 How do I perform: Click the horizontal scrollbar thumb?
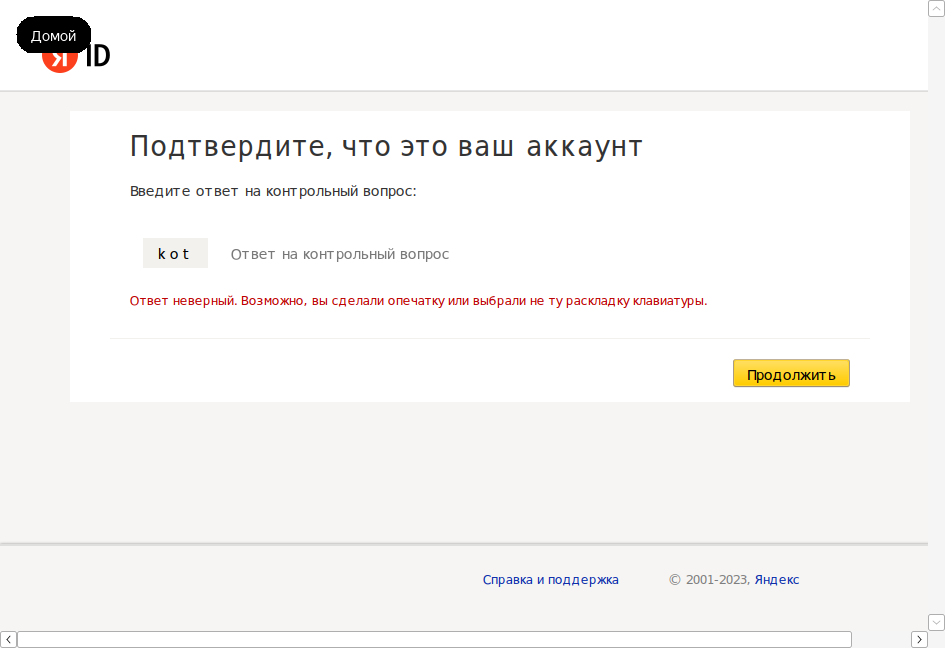[434, 640]
